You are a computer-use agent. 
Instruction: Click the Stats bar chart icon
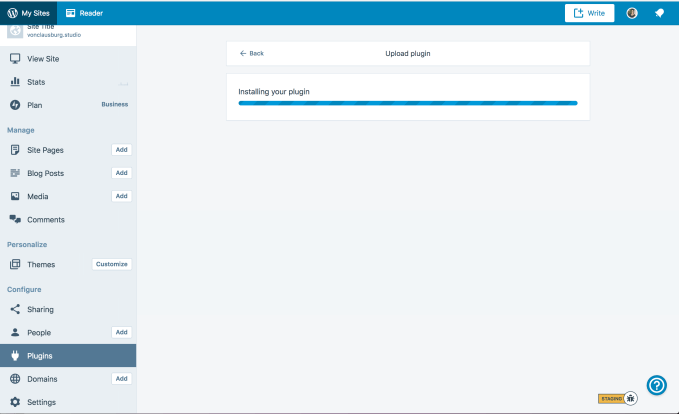point(15,81)
